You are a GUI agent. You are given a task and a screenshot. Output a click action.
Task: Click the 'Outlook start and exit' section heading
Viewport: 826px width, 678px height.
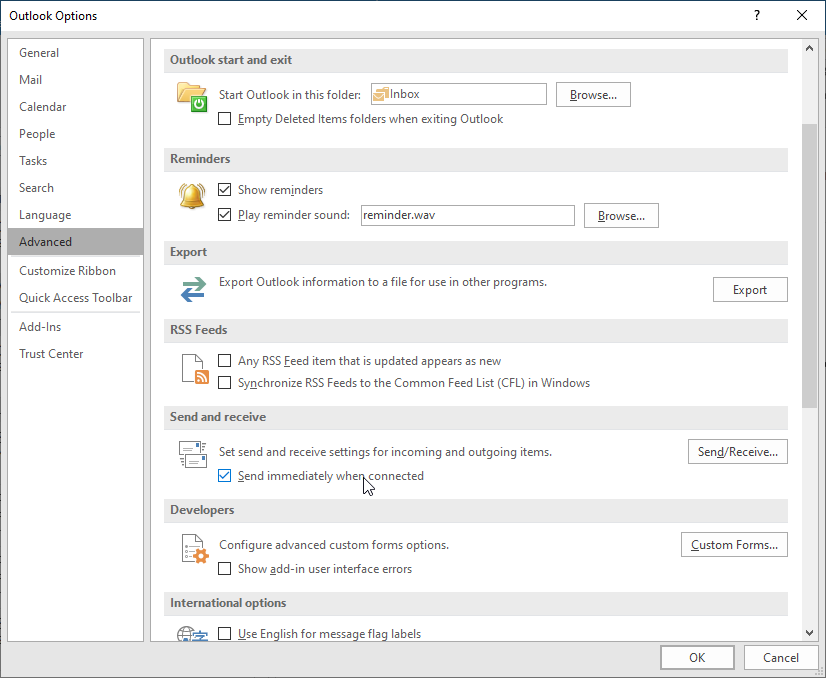click(x=231, y=60)
